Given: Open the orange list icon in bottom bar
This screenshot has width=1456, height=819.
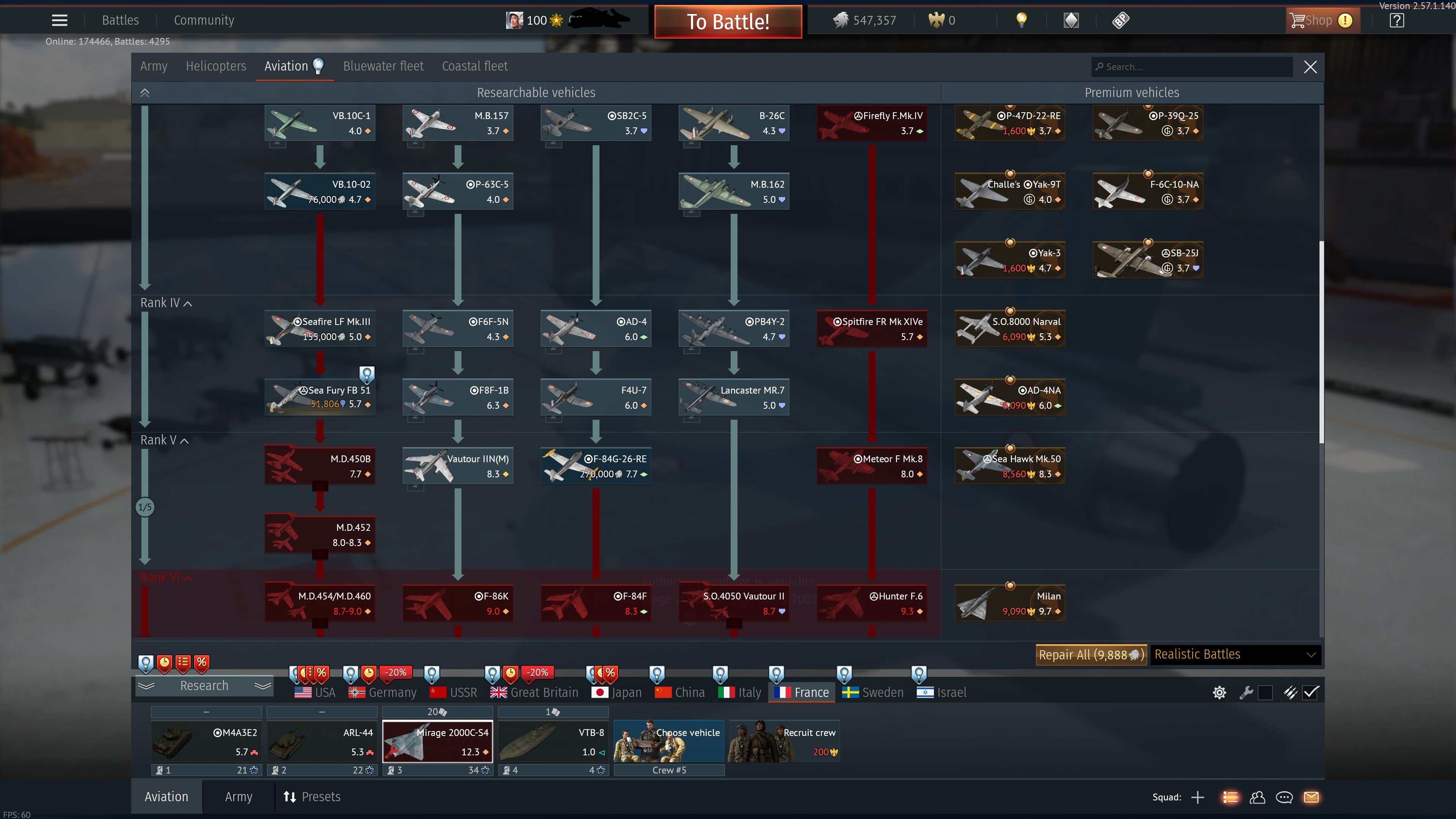Looking at the screenshot, I should (1230, 797).
